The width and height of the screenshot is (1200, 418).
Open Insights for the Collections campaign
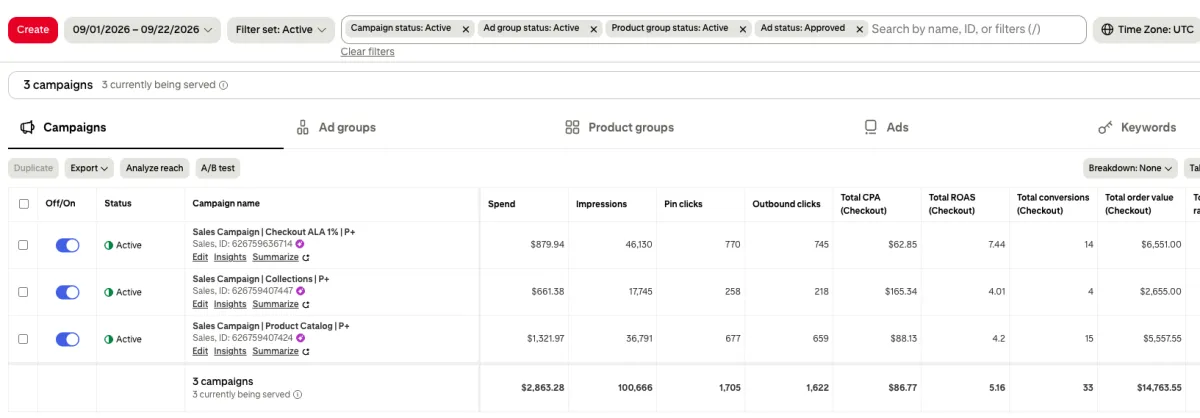[x=230, y=304]
